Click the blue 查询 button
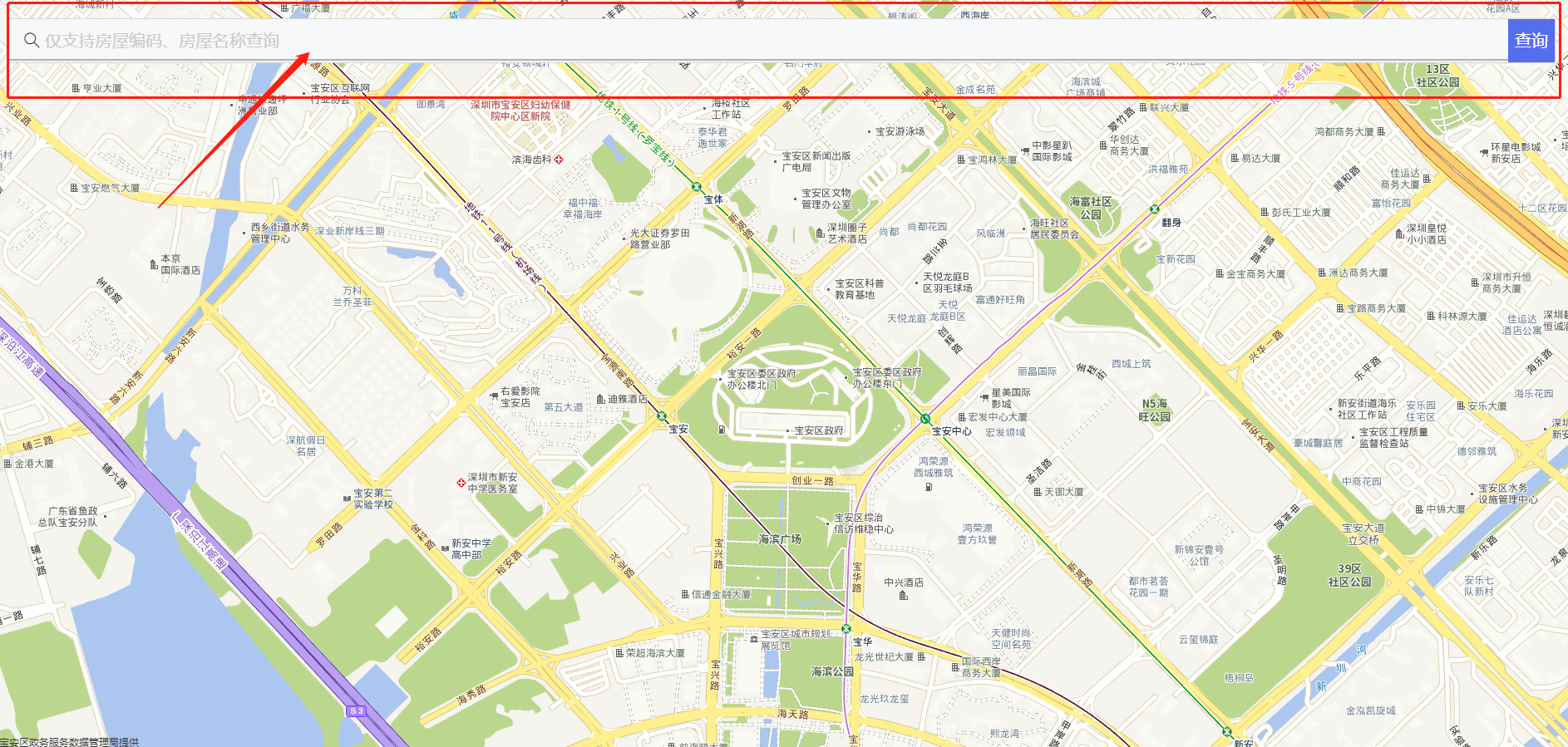Viewport: 1568px width, 747px height. pyautogui.click(x=1531, y=40)
